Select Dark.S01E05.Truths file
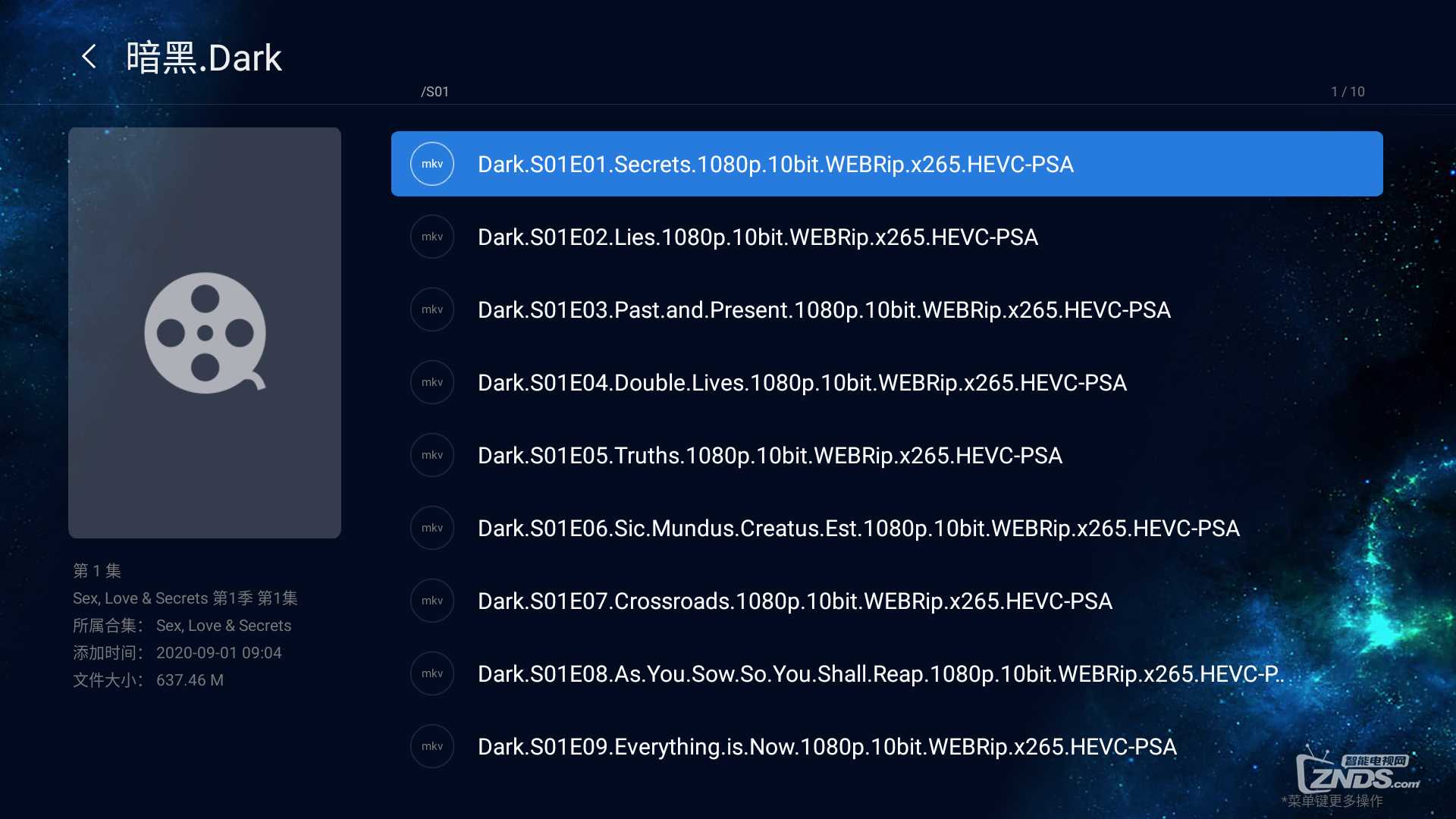Viewport: 1456px width, 819px height. click(887, 455)
